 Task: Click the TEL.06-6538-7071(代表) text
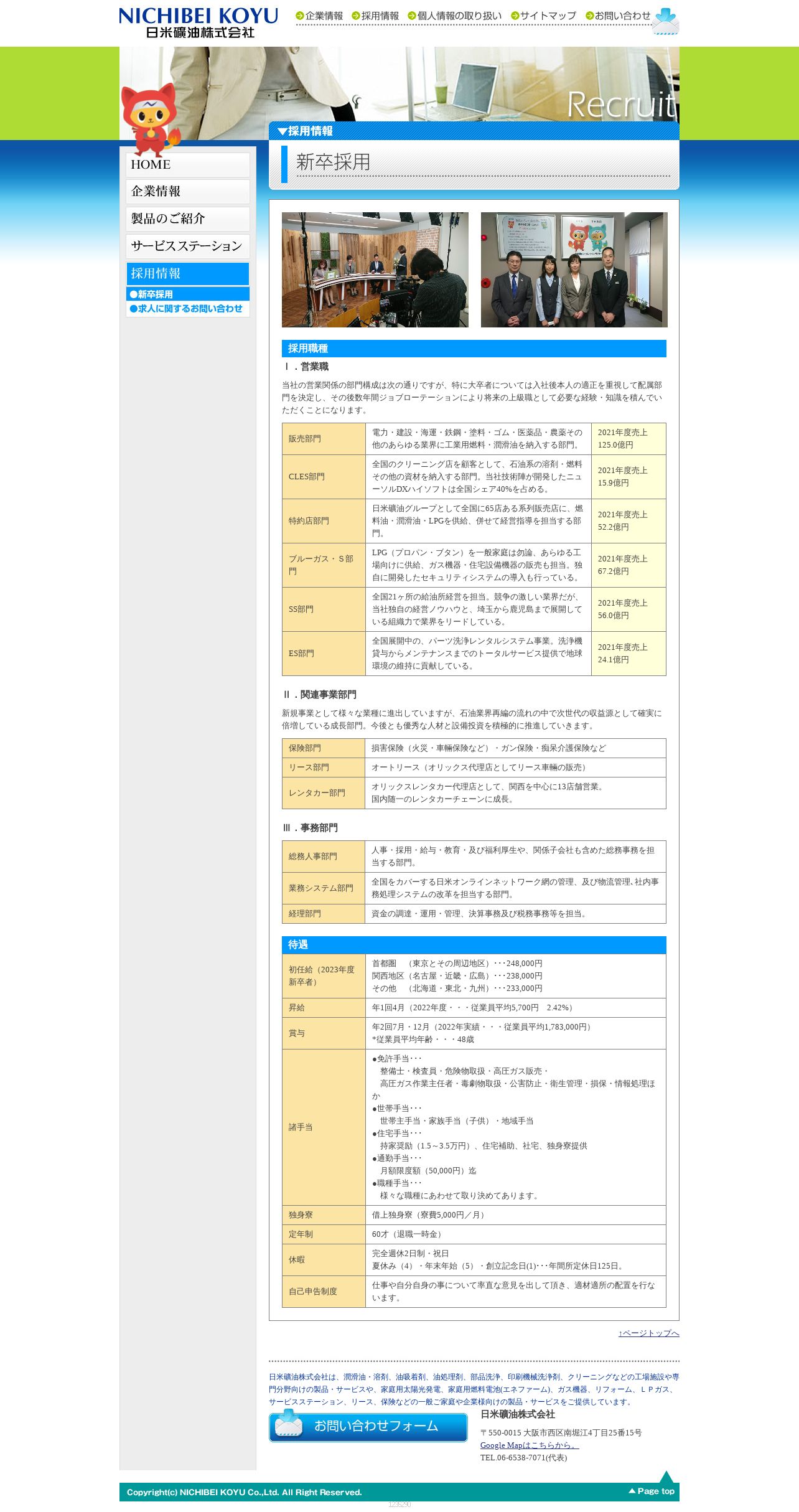[523, 1457]
